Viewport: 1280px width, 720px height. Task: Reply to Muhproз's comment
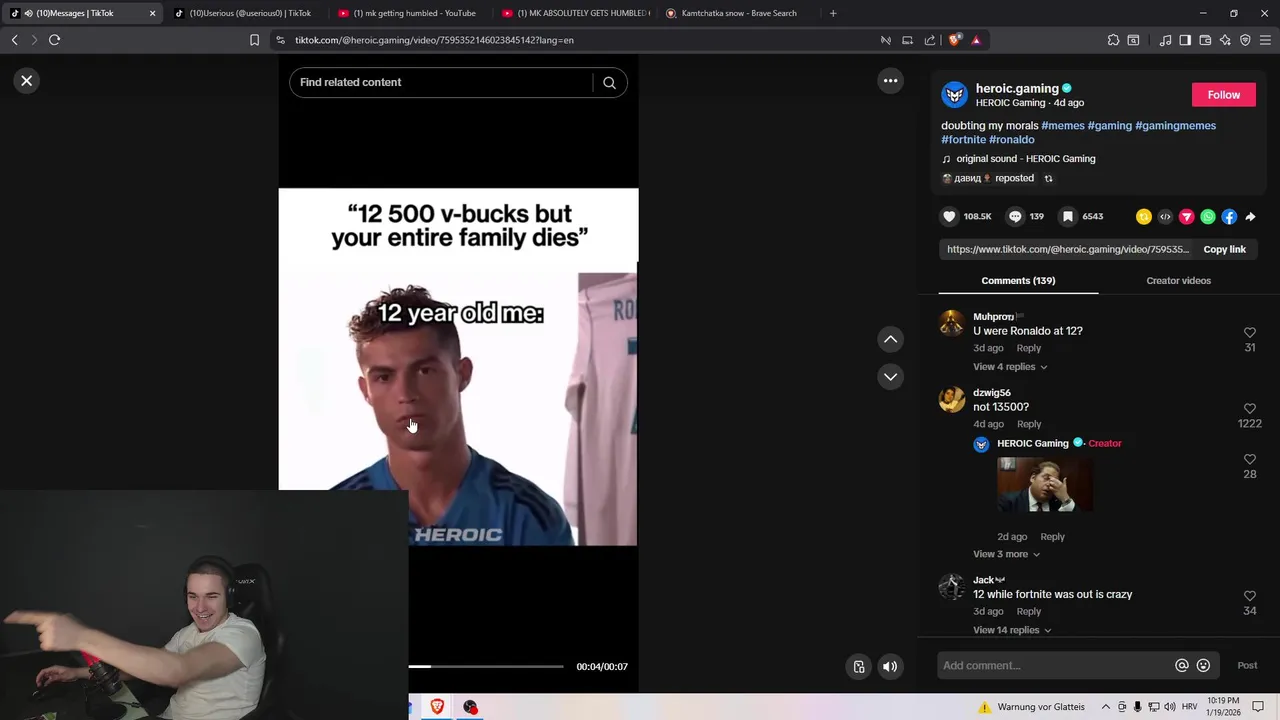1028,348
